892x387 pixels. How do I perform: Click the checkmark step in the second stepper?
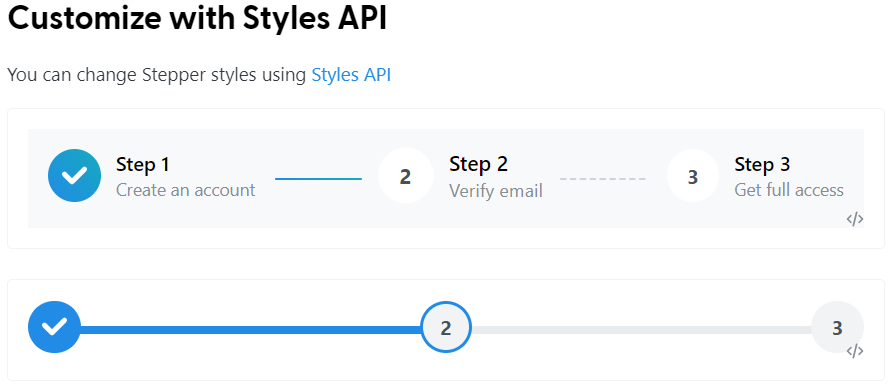(x=55, y=327)
